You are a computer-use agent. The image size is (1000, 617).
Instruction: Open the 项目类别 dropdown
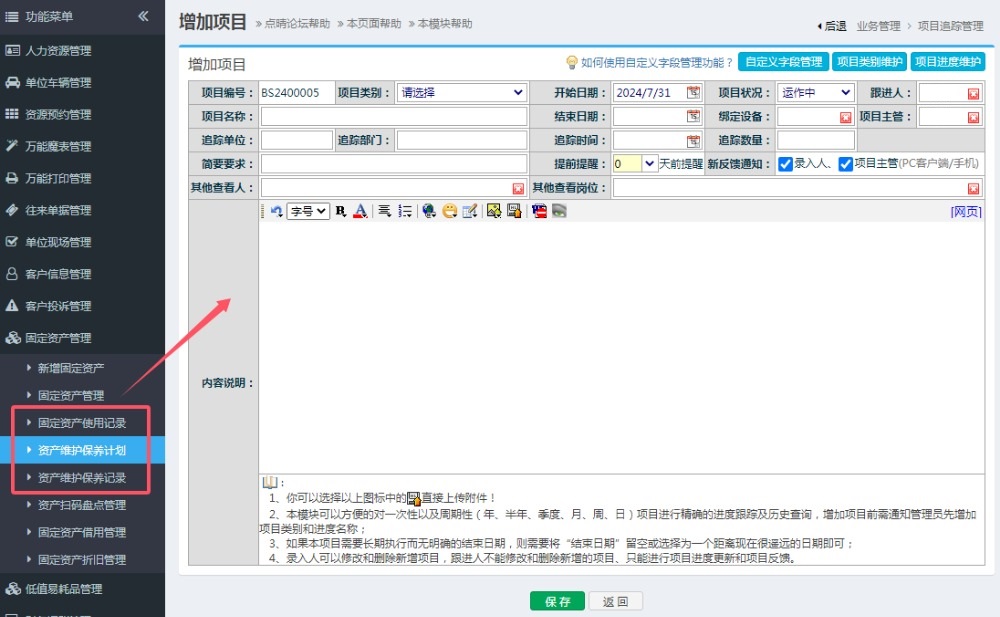click(461, 93)
